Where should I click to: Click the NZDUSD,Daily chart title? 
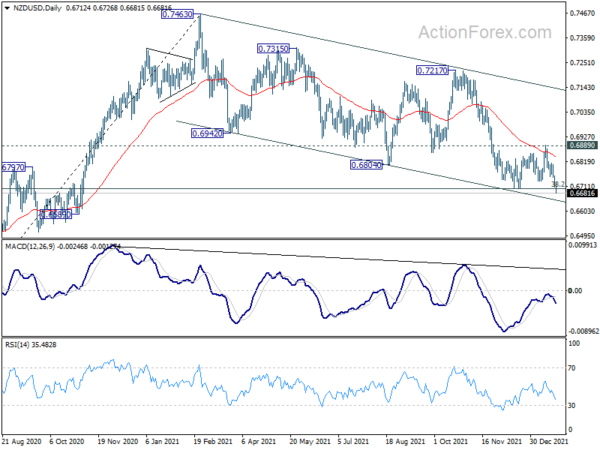[x=35, y=9]
